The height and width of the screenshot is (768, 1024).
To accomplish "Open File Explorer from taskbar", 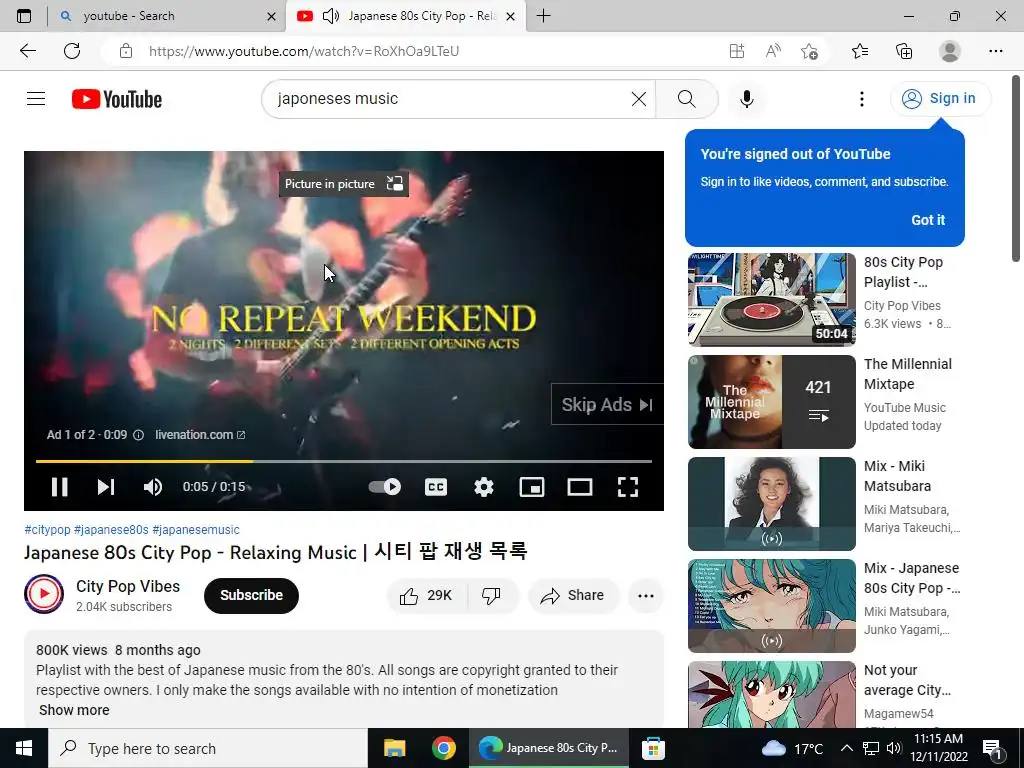I will pyautogui.click(x=394, y=748).
